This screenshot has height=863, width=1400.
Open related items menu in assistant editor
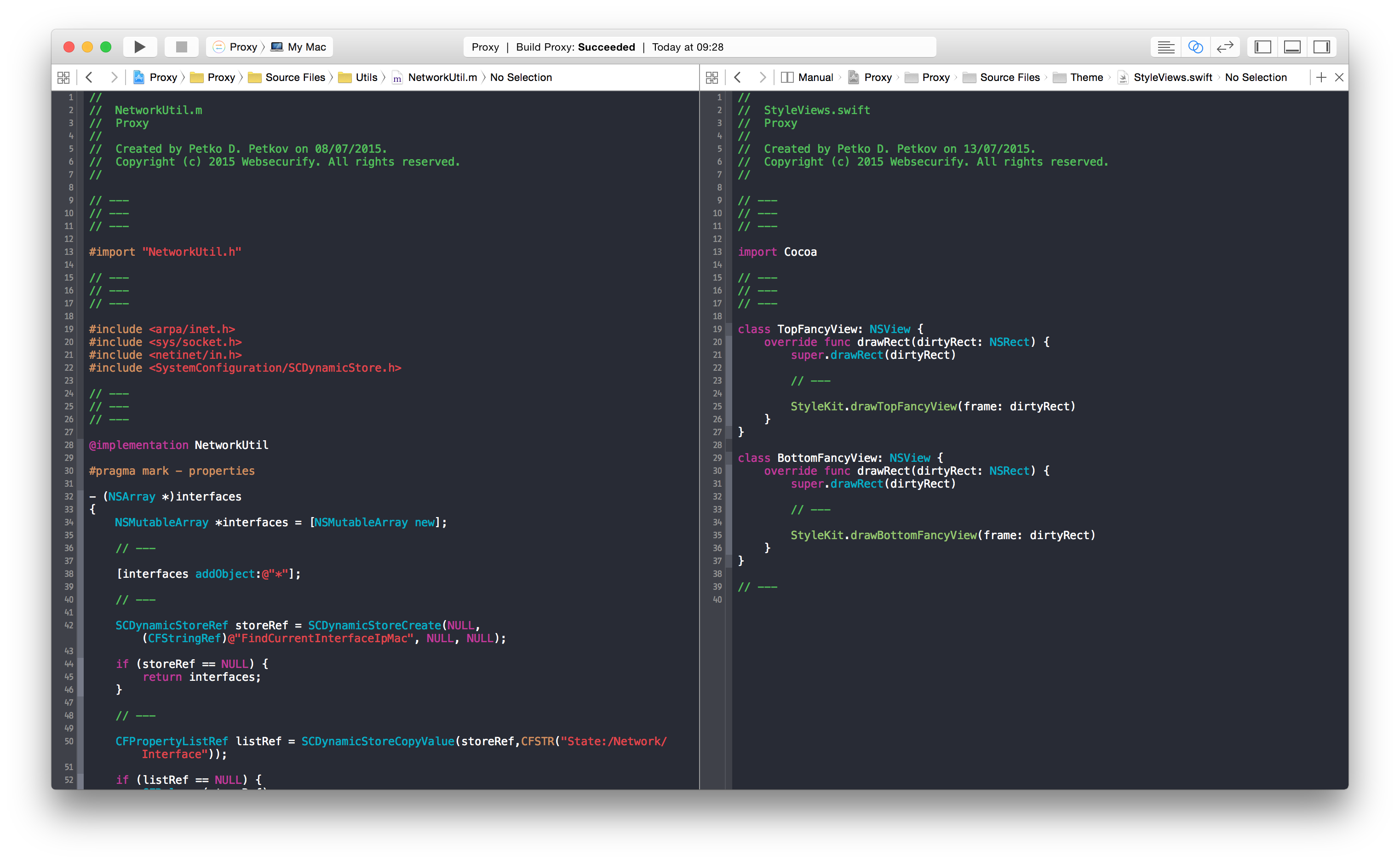pyautogui.click(x=712, y=77)
